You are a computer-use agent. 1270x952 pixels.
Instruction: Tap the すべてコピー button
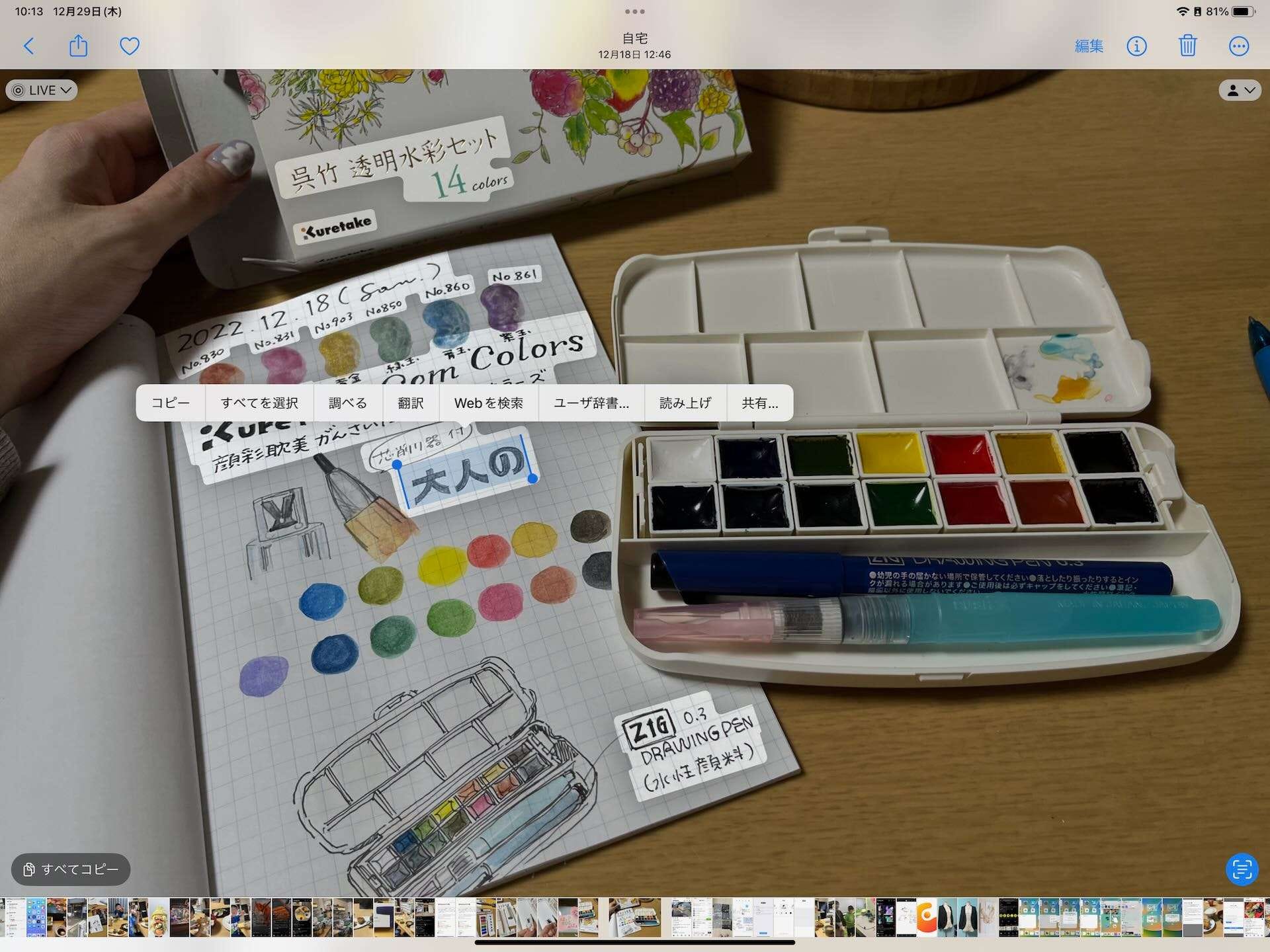coord(71,869)
